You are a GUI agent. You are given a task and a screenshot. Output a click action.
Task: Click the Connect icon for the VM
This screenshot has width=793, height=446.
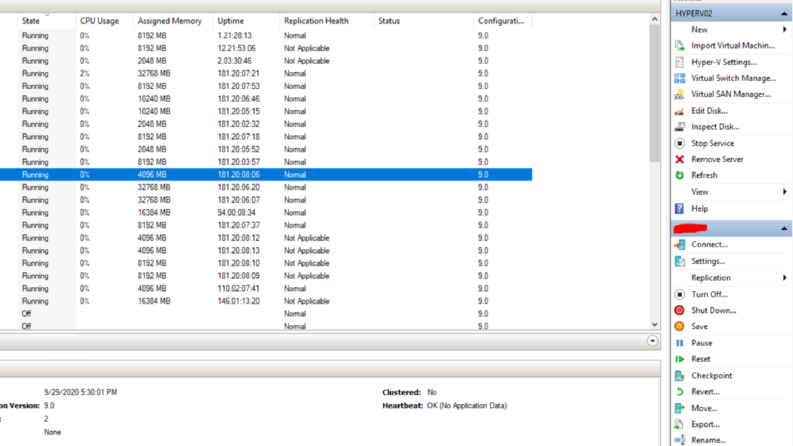[x=680, y=245]
